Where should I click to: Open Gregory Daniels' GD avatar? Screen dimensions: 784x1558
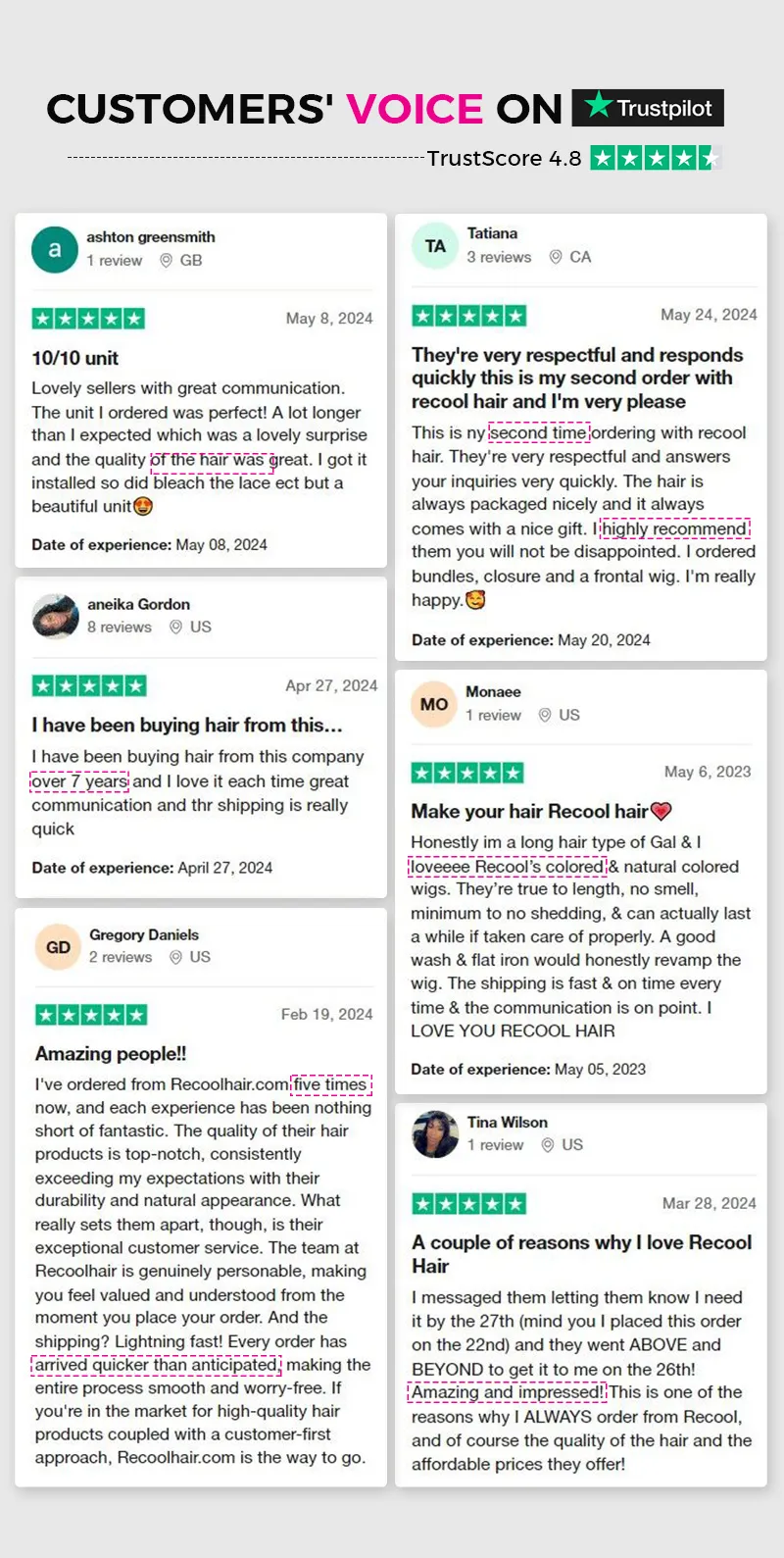pos(58,947)
